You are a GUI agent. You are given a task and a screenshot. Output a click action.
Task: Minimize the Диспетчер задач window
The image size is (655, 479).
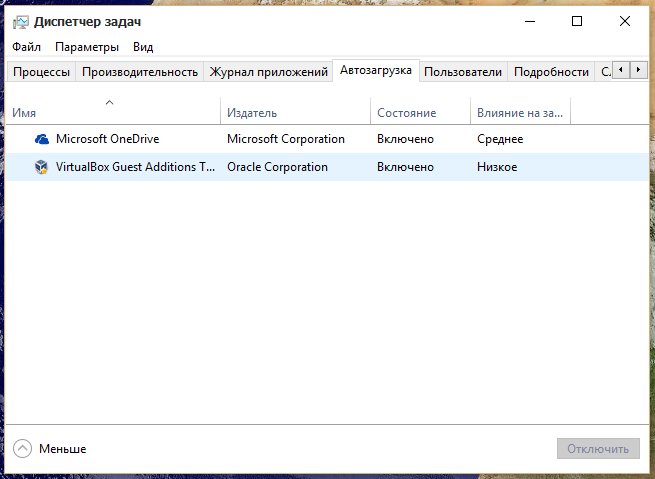(530, 21)
